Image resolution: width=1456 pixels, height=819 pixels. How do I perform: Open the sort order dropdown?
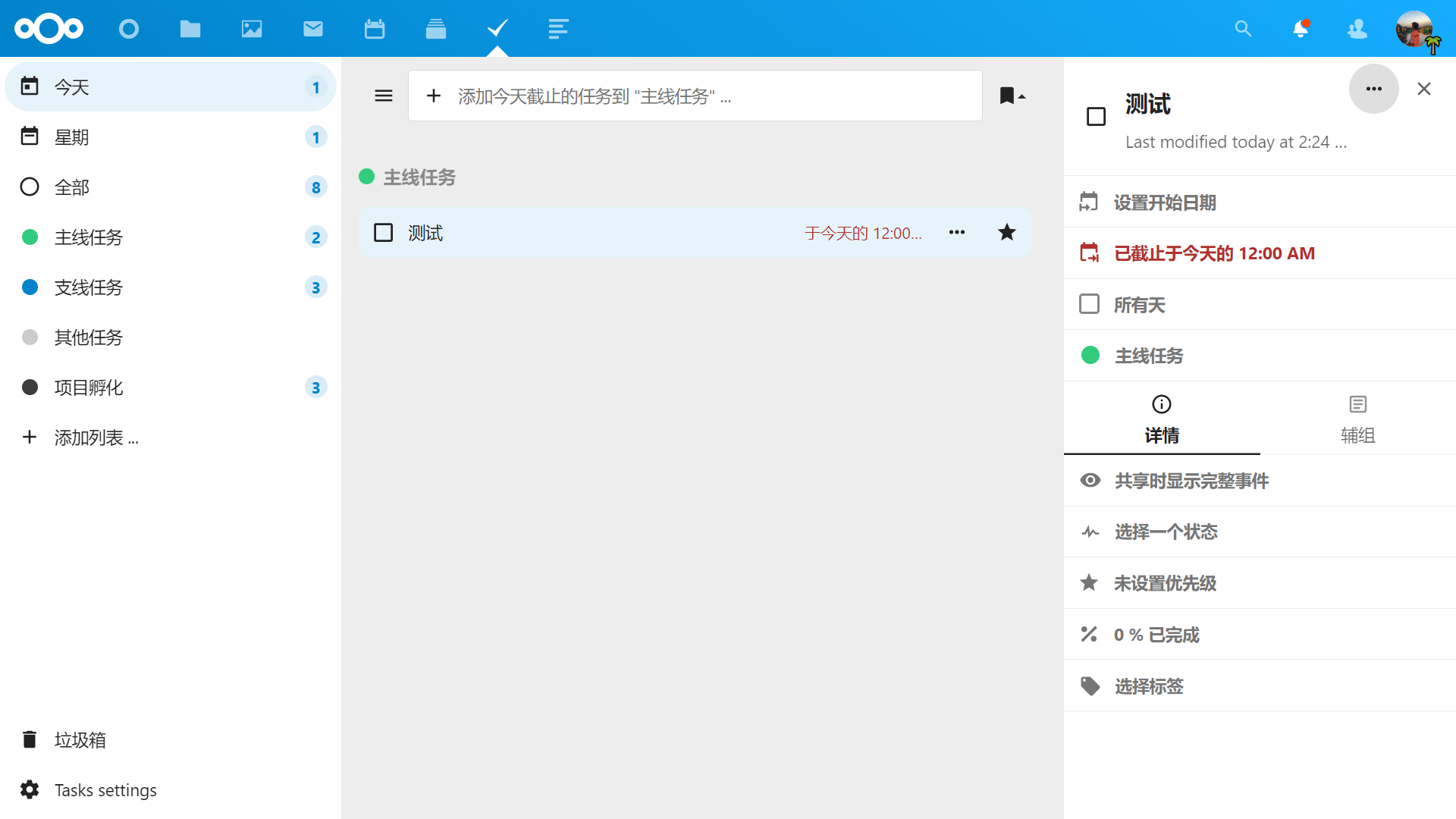pos(1012,96)
